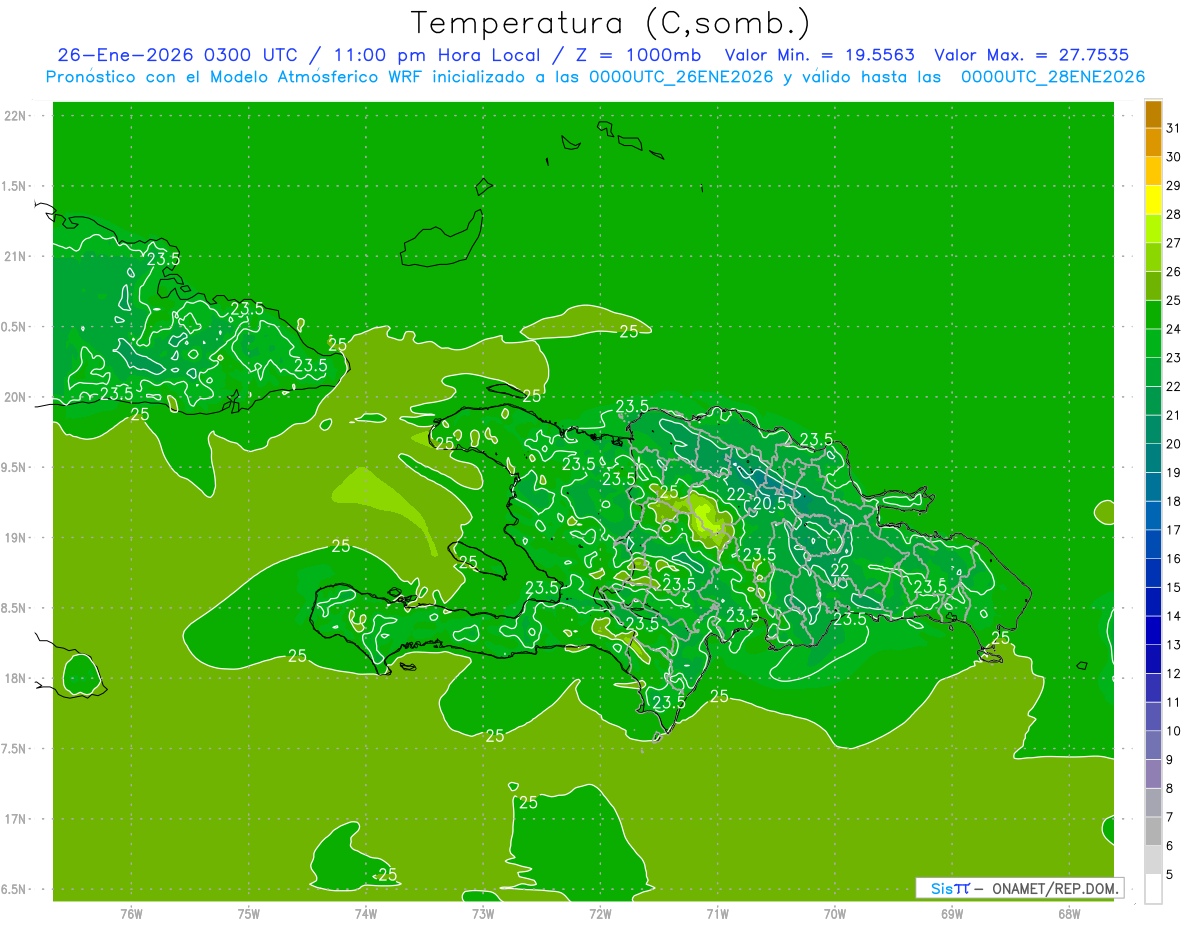Screen dimensions: 1200x927
Task: Click the '24' colorbar label
Action: tap(1173, 329)
